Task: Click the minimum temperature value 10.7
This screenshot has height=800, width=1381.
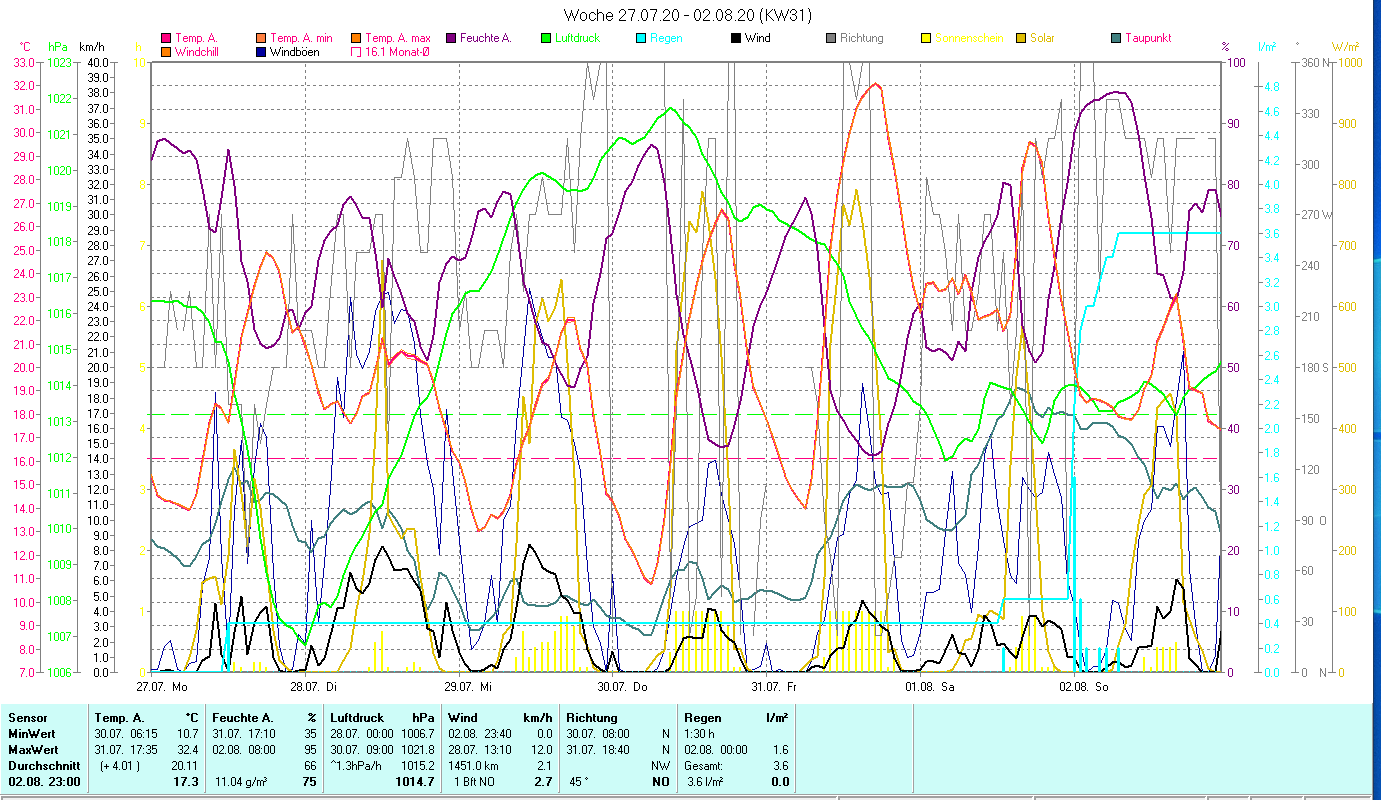Action: pyautogui.click(x=187, y=734)
